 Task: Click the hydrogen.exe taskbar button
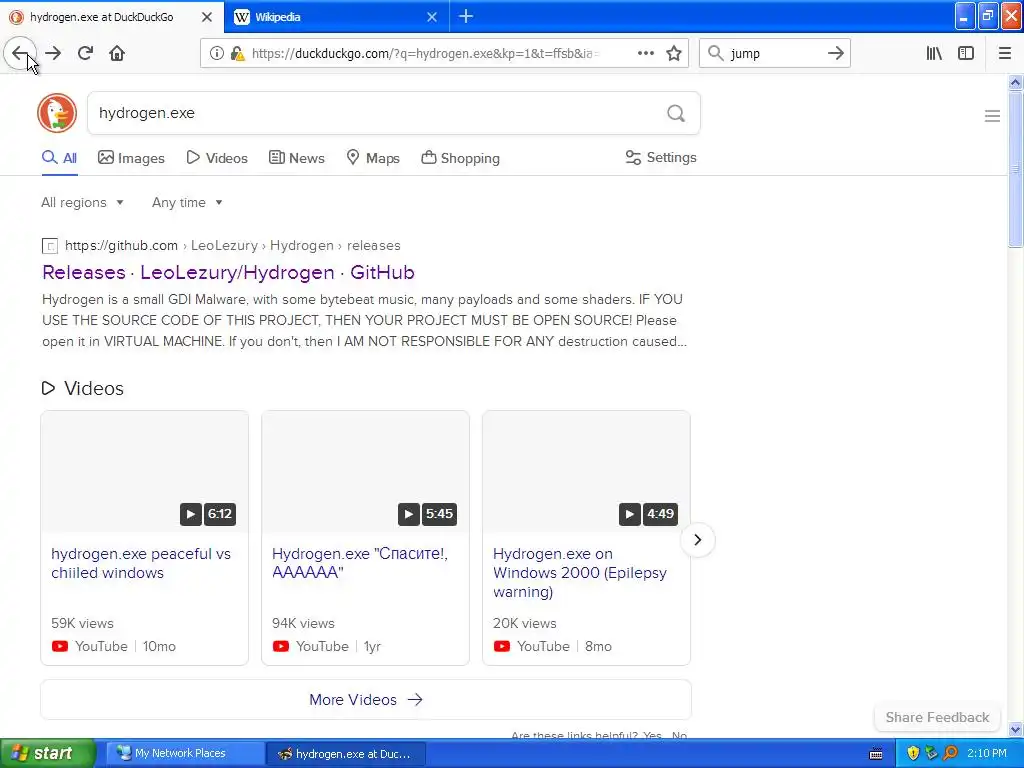(346, 754)
